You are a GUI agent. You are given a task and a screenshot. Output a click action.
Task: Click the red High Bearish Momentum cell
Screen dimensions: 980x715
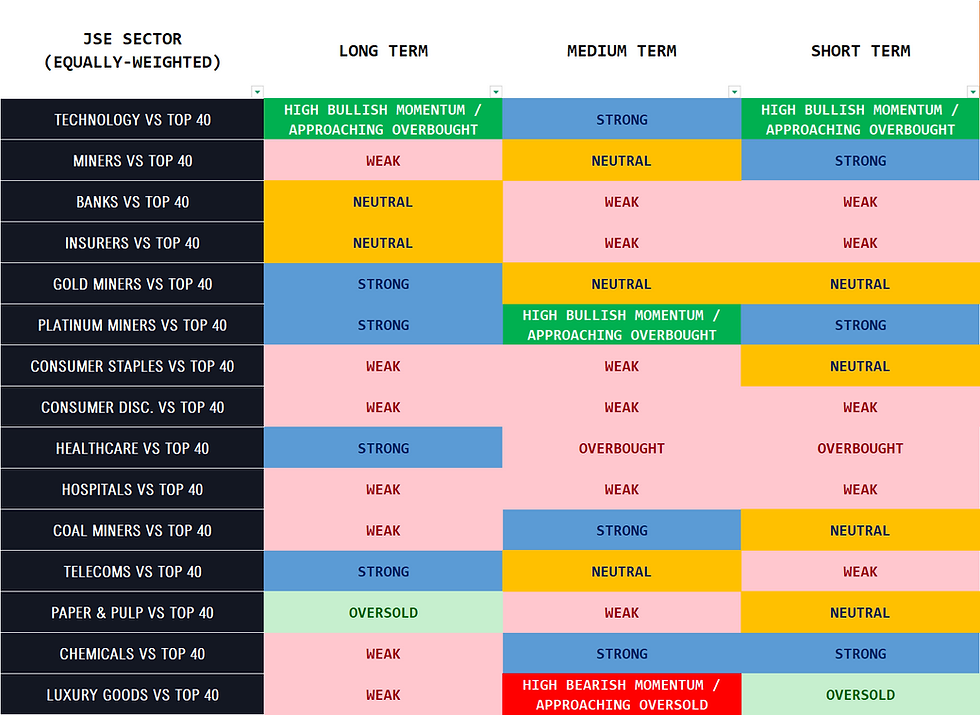pyautogui.click(x=621, y=695)
